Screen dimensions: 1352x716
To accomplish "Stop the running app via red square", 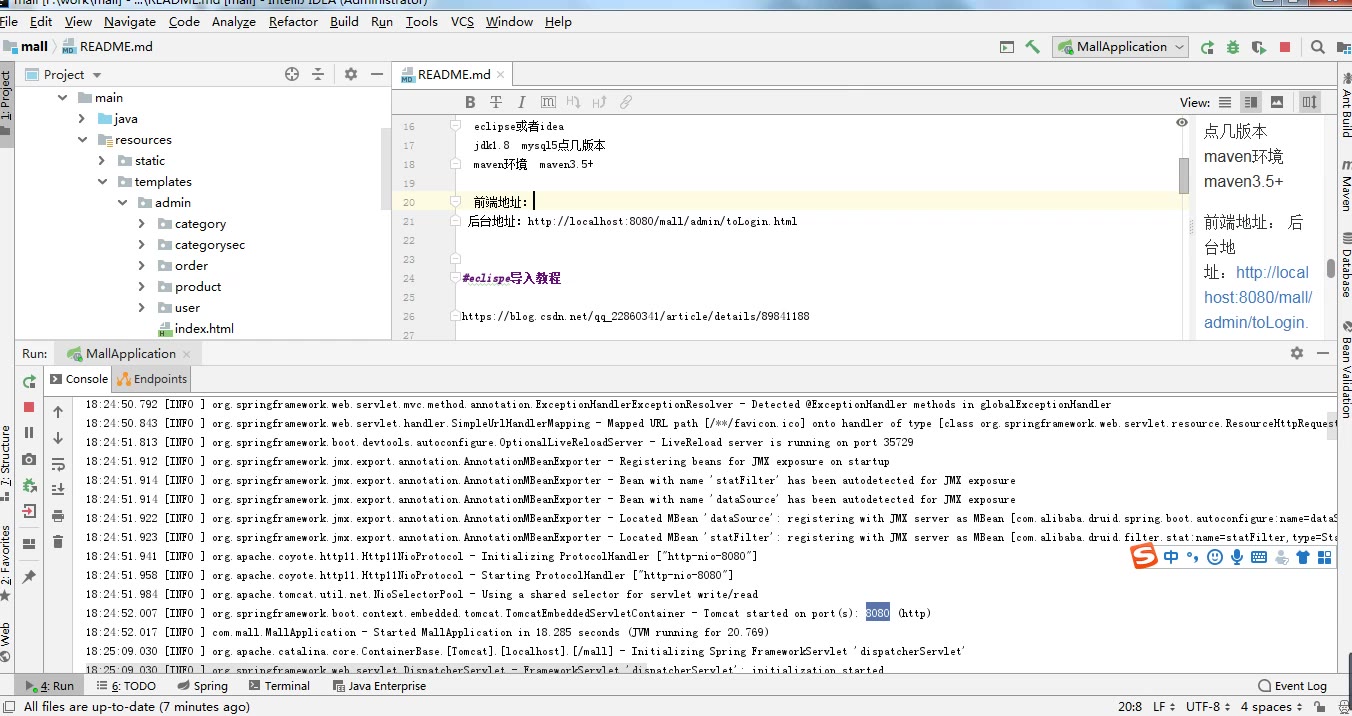I will coord(1285,47).
